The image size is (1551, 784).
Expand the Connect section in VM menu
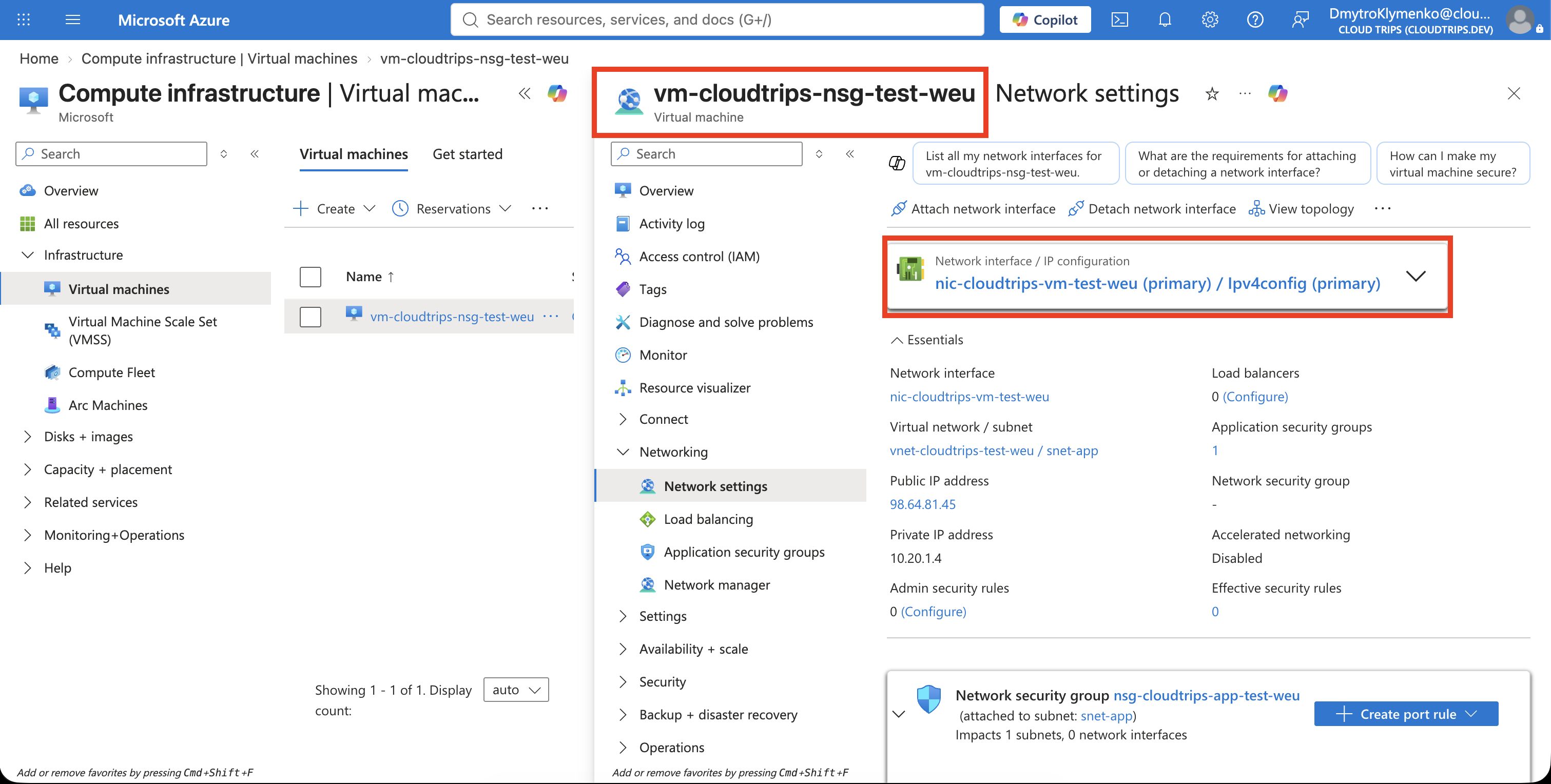623,420
